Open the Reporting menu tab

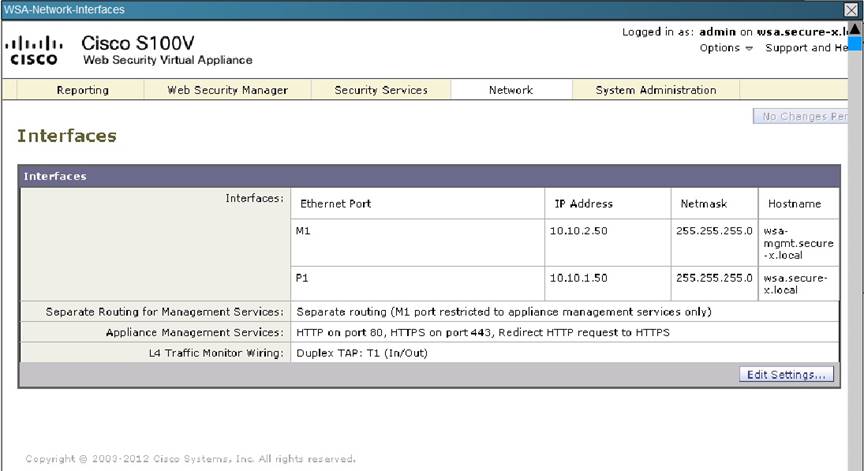(83, 90)
